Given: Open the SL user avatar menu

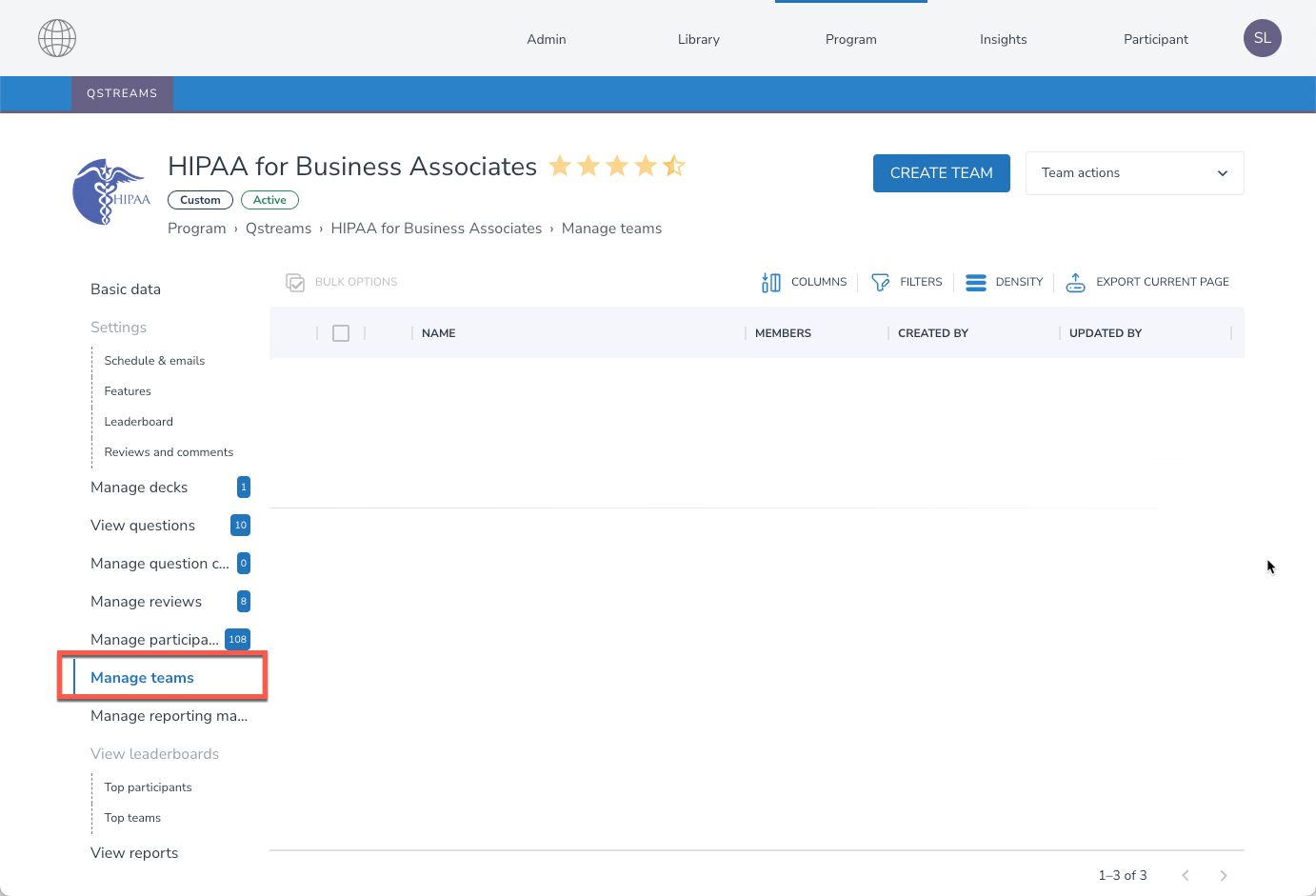Looking at the screenshot, I should [1263, 38].
